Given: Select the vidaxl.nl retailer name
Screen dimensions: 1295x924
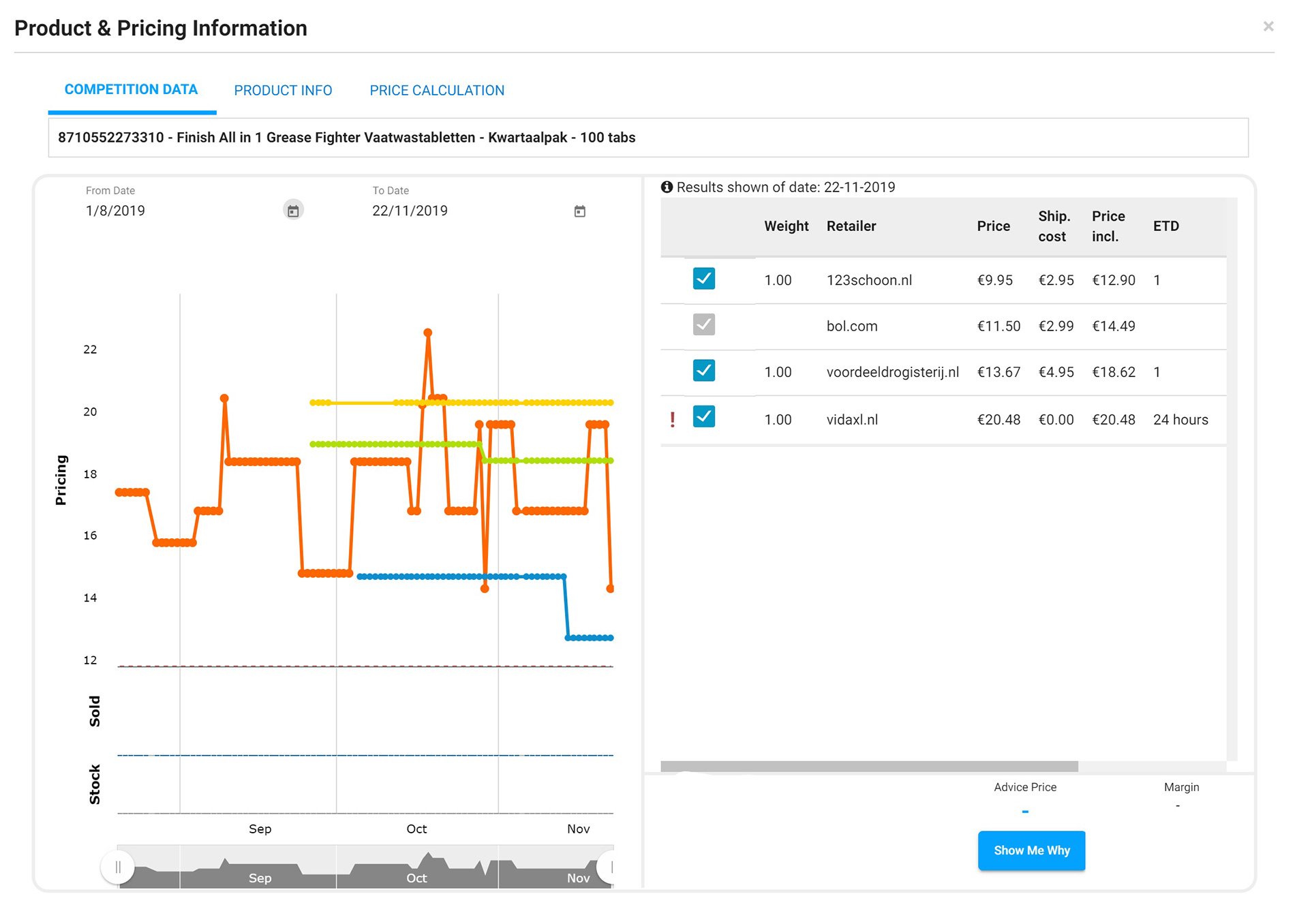Looking at the screenshot, I should pos(852,420).
